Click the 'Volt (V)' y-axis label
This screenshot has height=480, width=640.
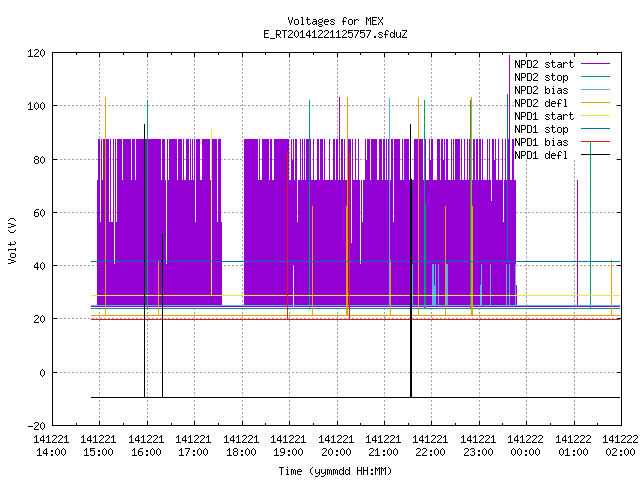tap(12, 240)
